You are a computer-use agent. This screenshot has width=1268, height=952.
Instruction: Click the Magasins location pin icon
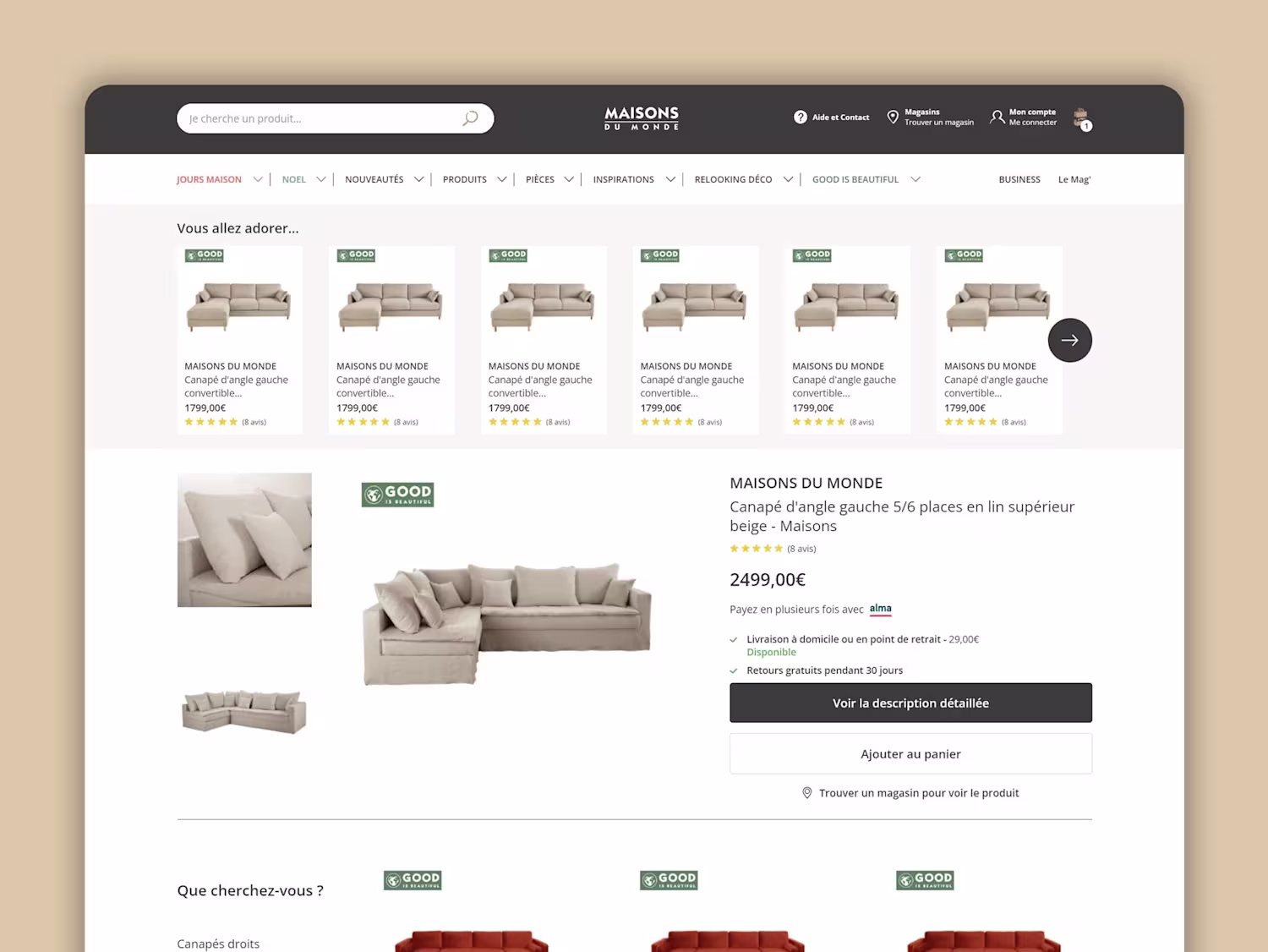pyautogui.click(x=893, y=118)
